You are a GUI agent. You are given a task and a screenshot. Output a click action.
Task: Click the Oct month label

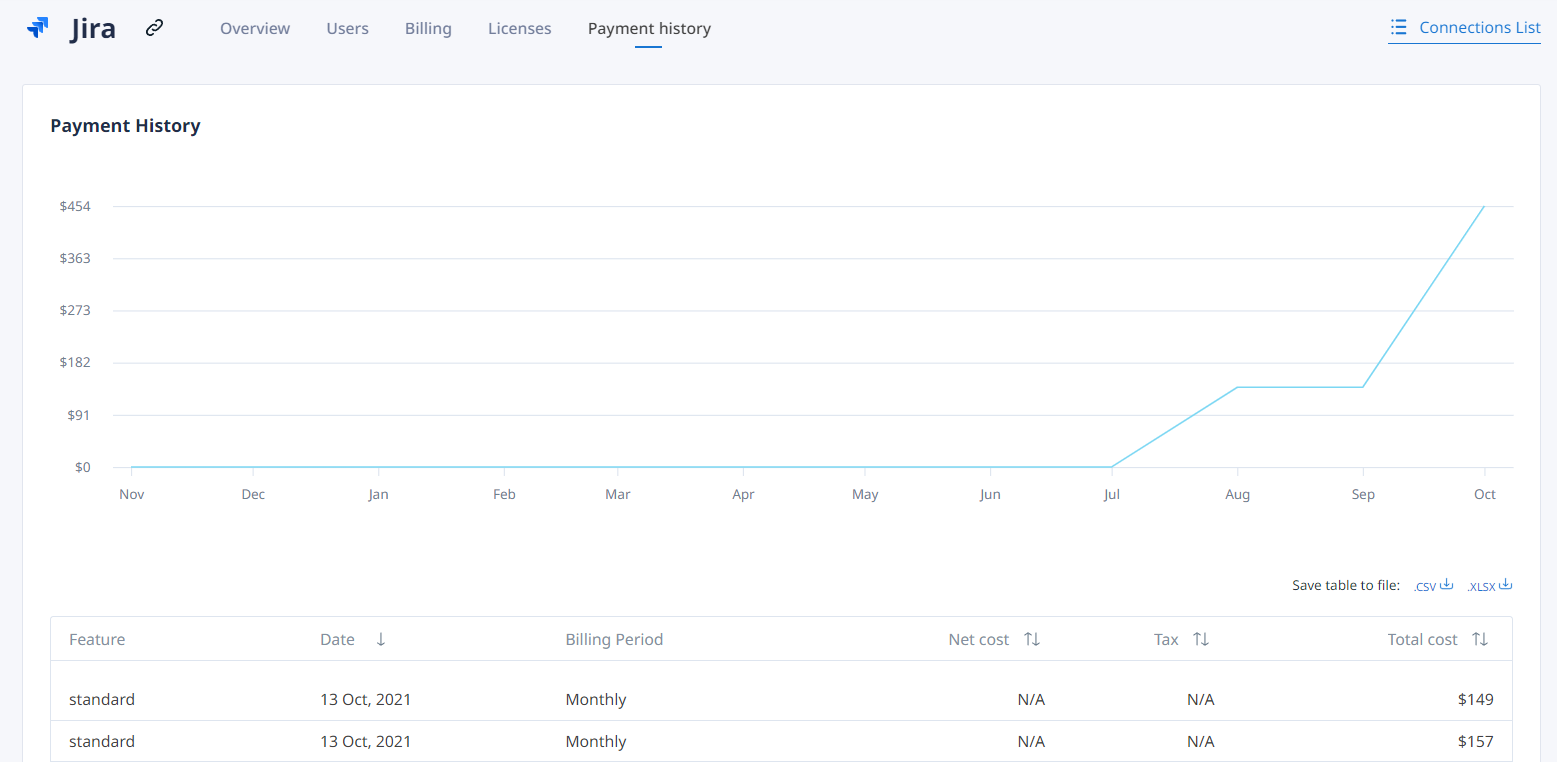(1485, 494)
